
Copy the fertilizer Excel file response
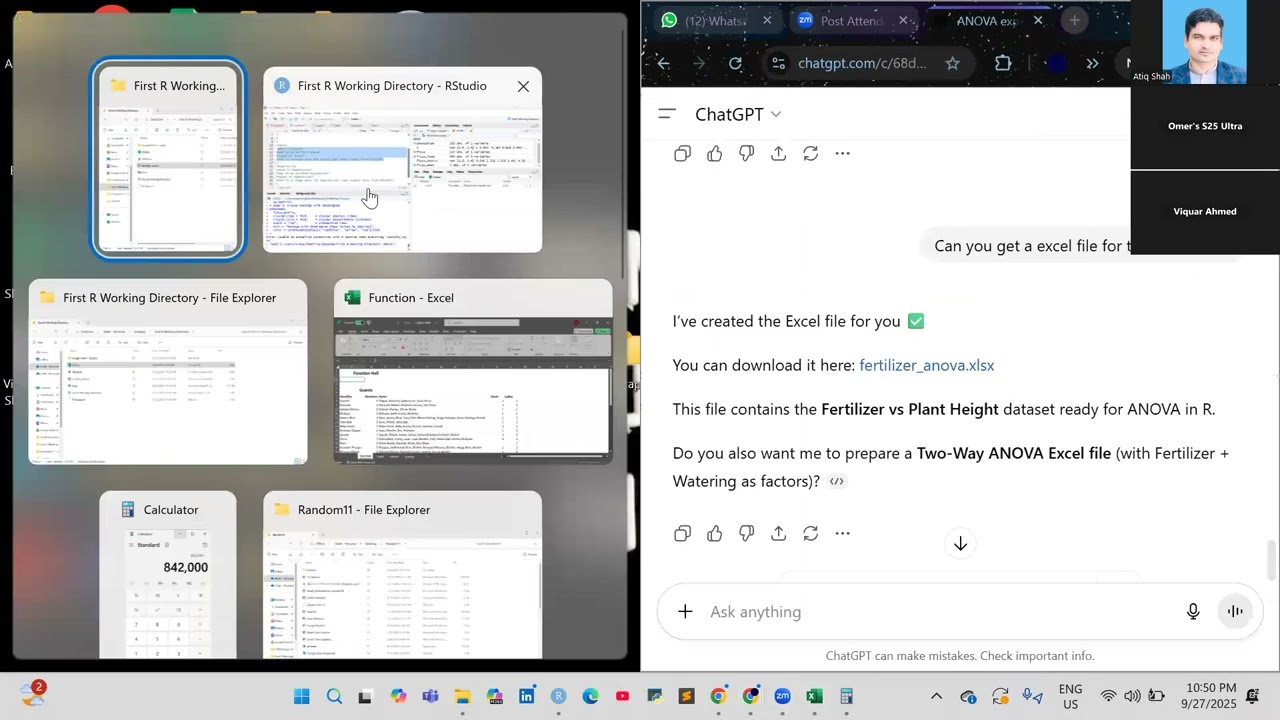point(682,533)
